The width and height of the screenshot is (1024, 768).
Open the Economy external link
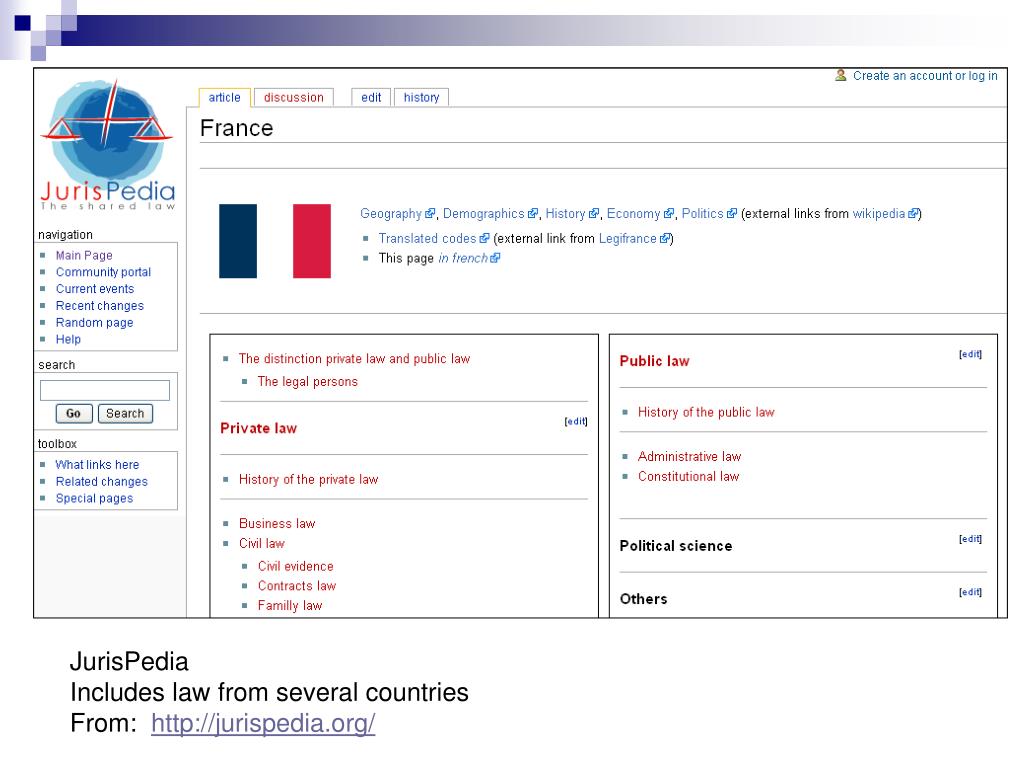(640, 214)
